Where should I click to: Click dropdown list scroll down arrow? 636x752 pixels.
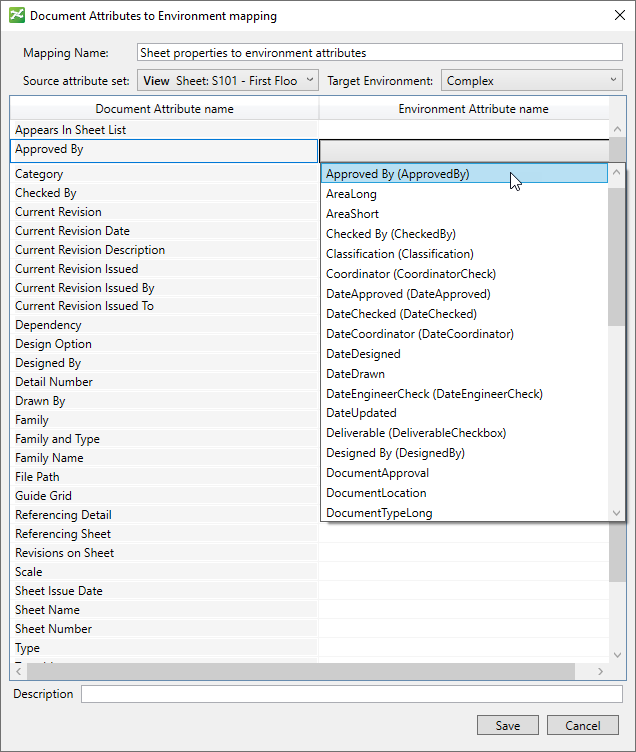coord(616,513)
